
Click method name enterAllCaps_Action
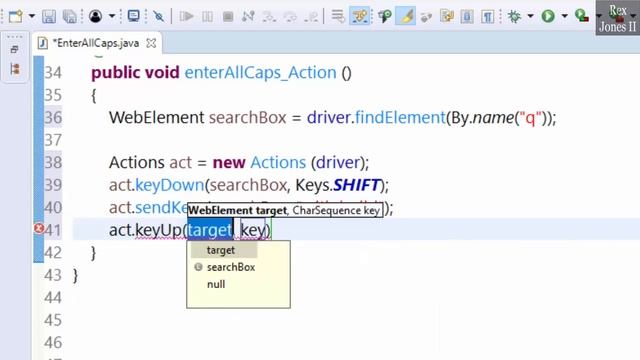[260, 73]
